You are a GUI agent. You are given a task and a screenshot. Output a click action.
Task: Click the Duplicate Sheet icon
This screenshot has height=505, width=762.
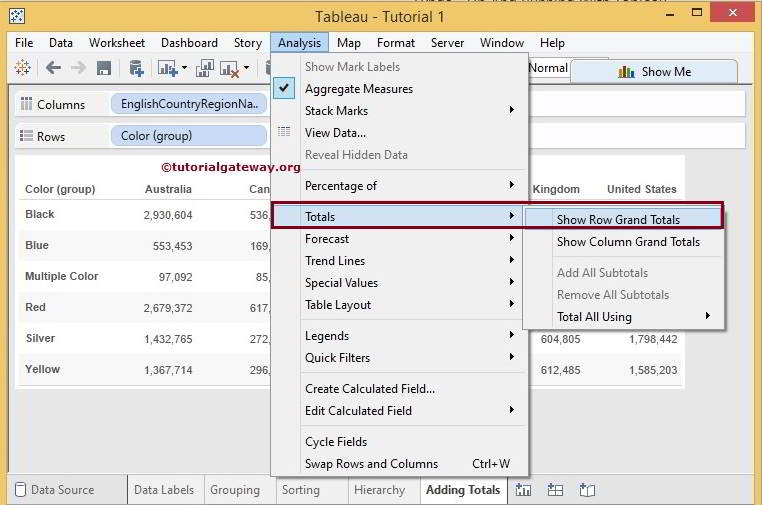coord(205,68)
